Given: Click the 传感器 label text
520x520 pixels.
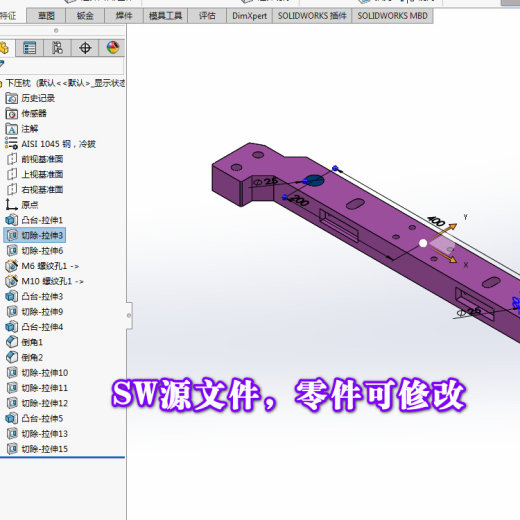Looking at the screenshot, I should 34,113.
